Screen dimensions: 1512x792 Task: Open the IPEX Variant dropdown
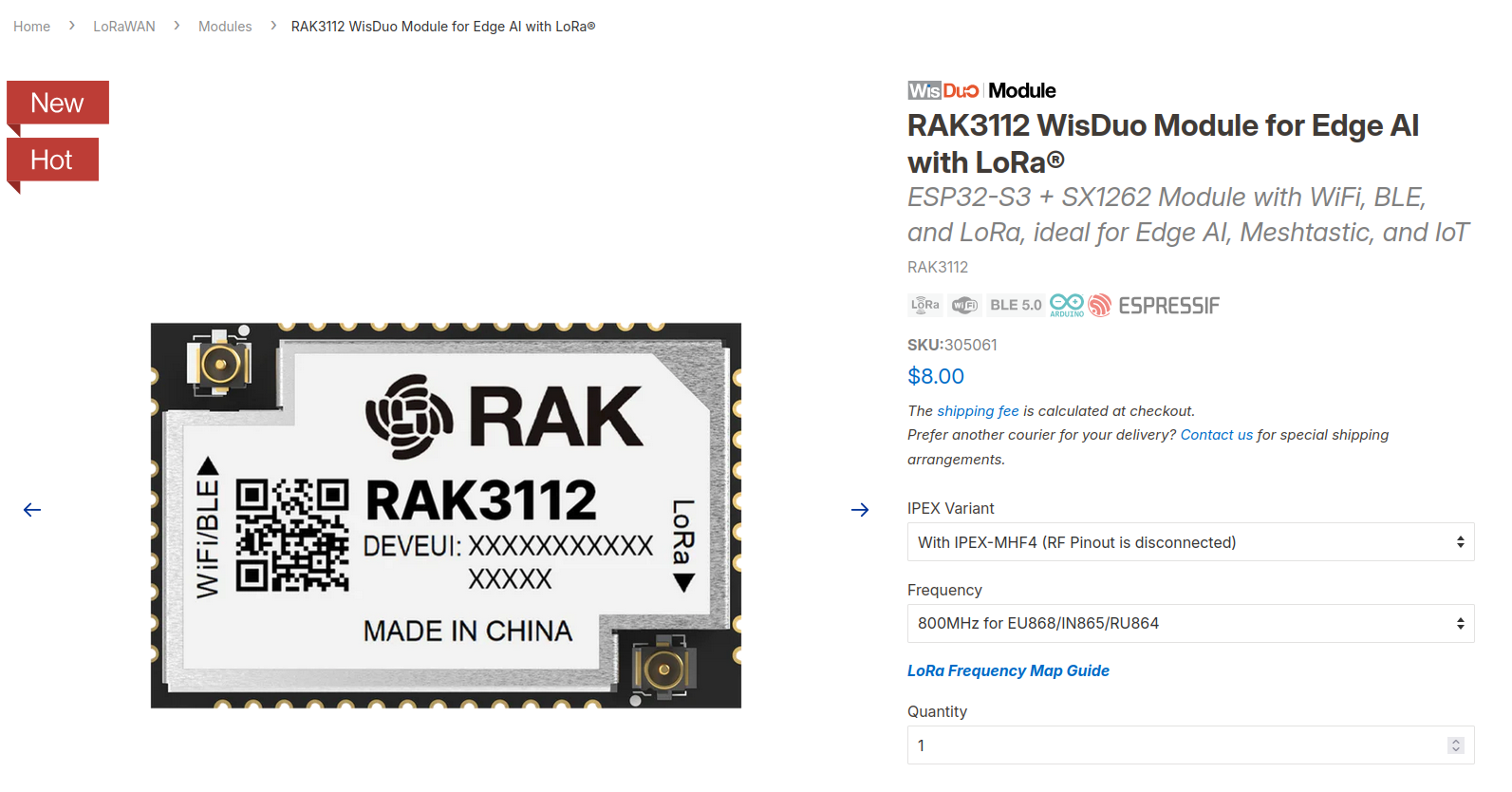click(x=1190, y=542)
